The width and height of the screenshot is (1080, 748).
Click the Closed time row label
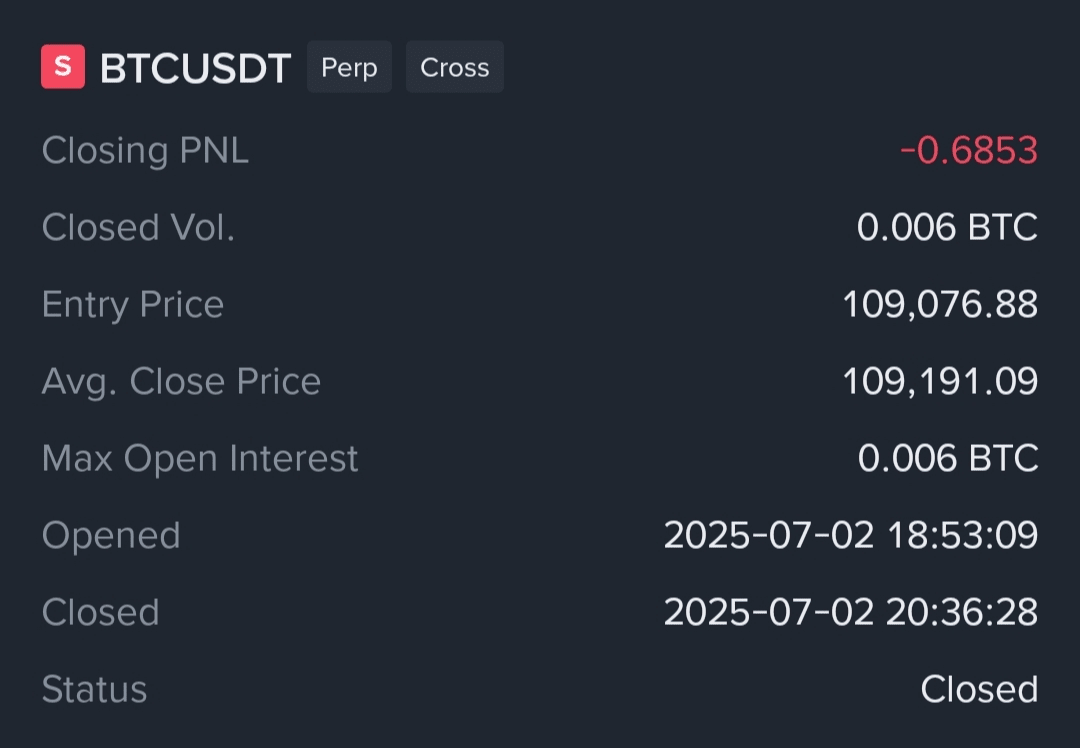click(x=100, y=612)
